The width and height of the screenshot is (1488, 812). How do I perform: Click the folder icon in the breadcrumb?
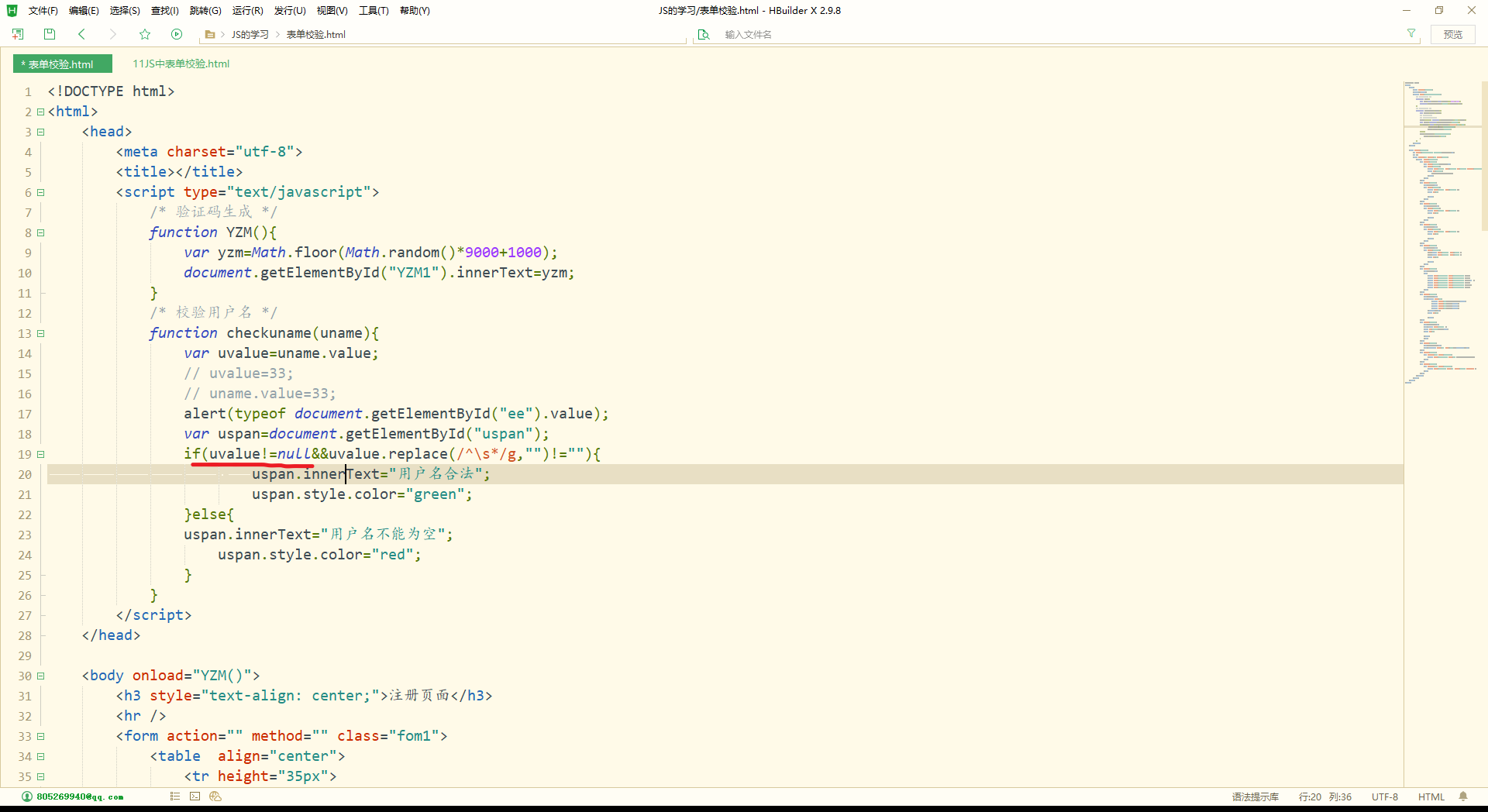point(209,34)
